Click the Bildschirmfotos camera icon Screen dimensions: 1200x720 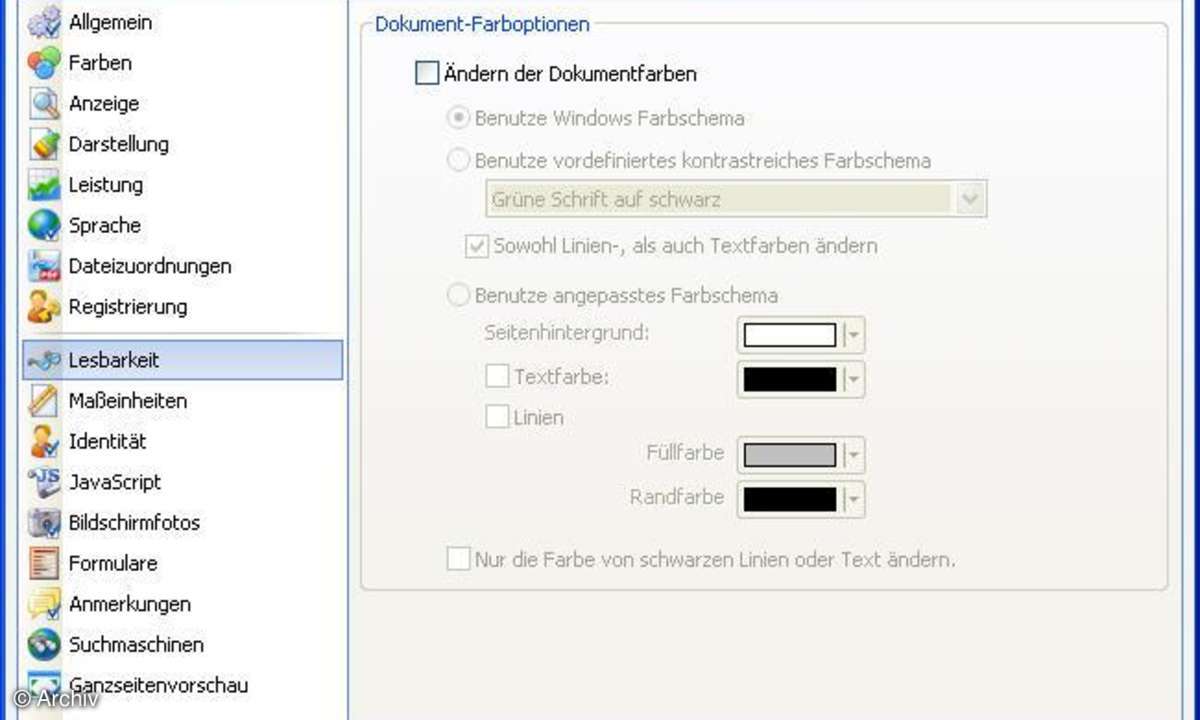[x=44, y=522]
